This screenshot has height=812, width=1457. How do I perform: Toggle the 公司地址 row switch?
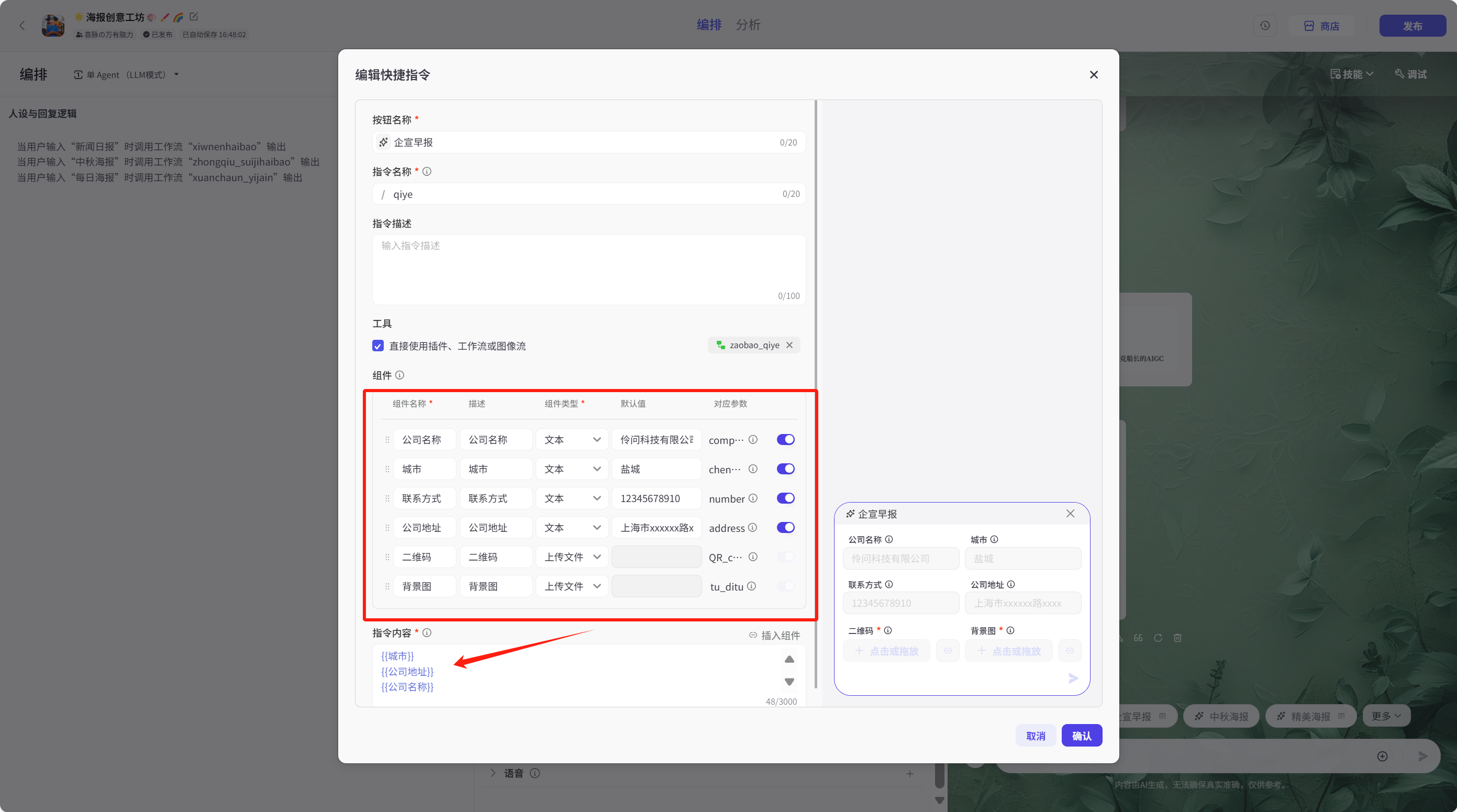click(x=786, y=528)
